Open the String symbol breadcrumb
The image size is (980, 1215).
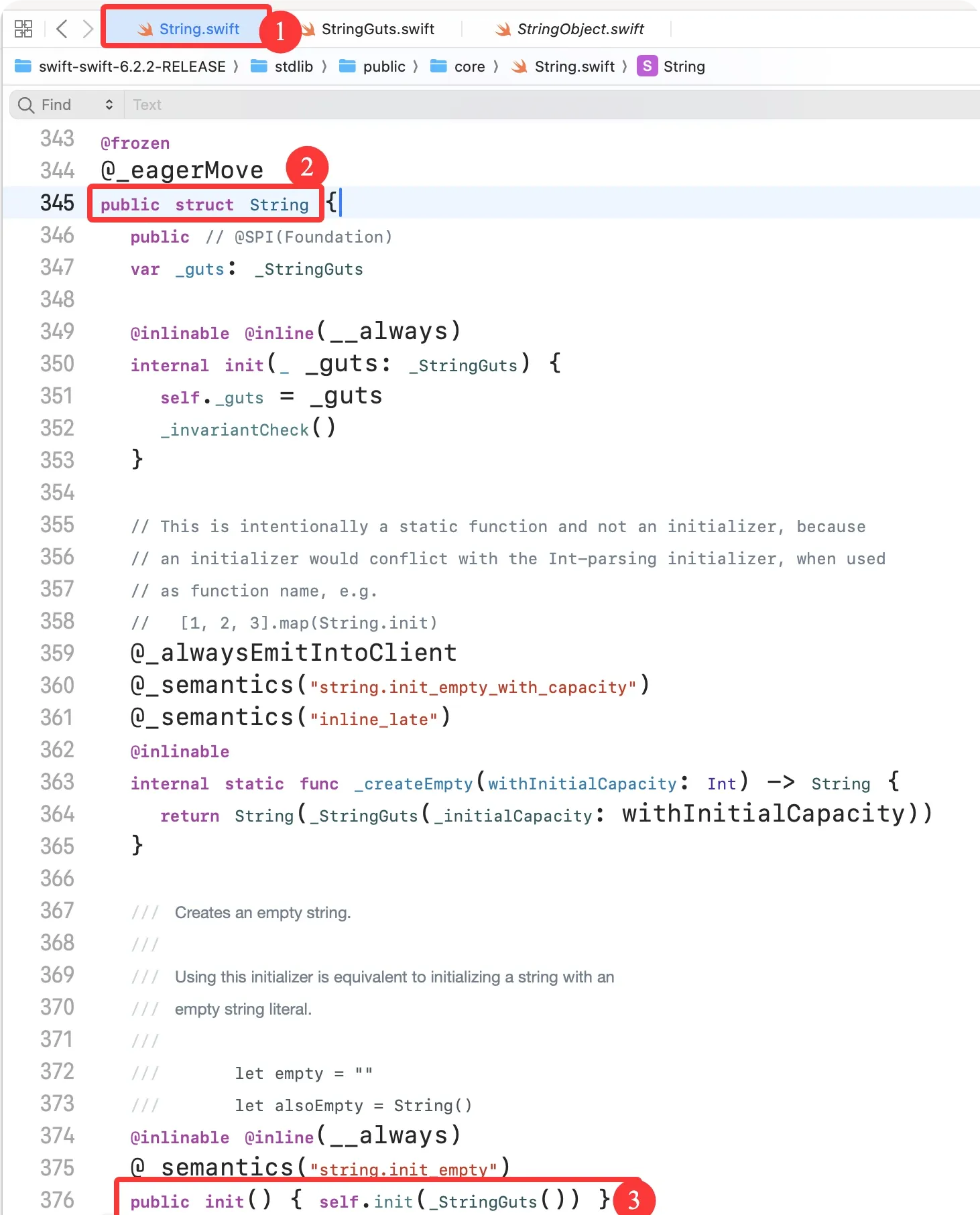pos(684,66)
